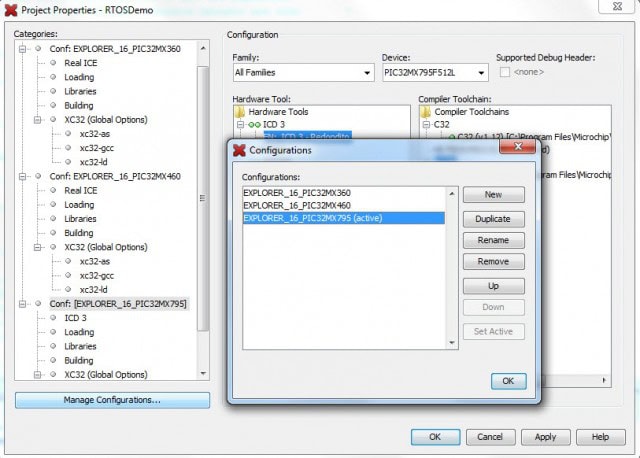Click the Categories tree scrollbar thumb
Screen dimensions: 640x458
coord(203,198)
